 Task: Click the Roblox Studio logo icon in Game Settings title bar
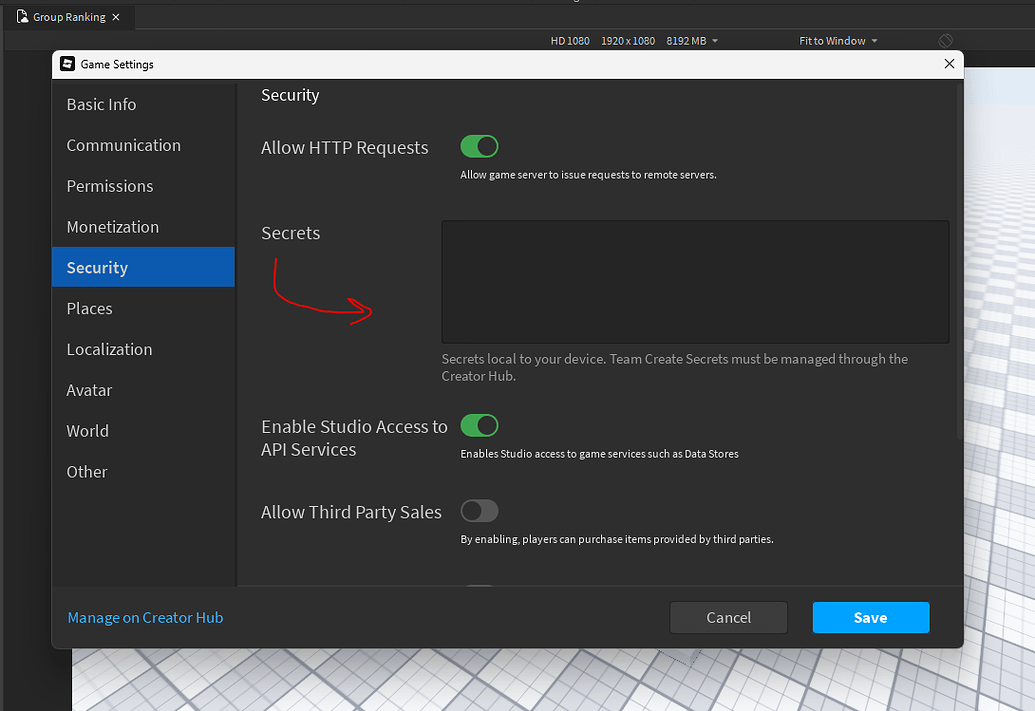67,63
